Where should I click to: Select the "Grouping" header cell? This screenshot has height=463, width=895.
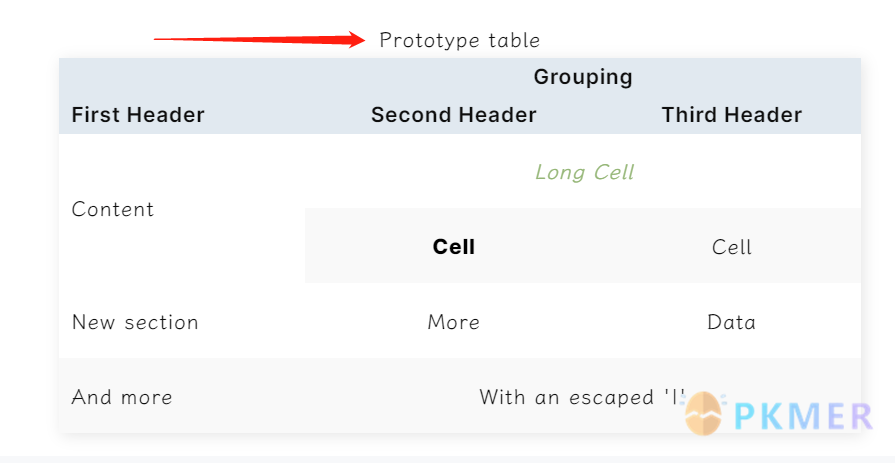click(583, 77)
